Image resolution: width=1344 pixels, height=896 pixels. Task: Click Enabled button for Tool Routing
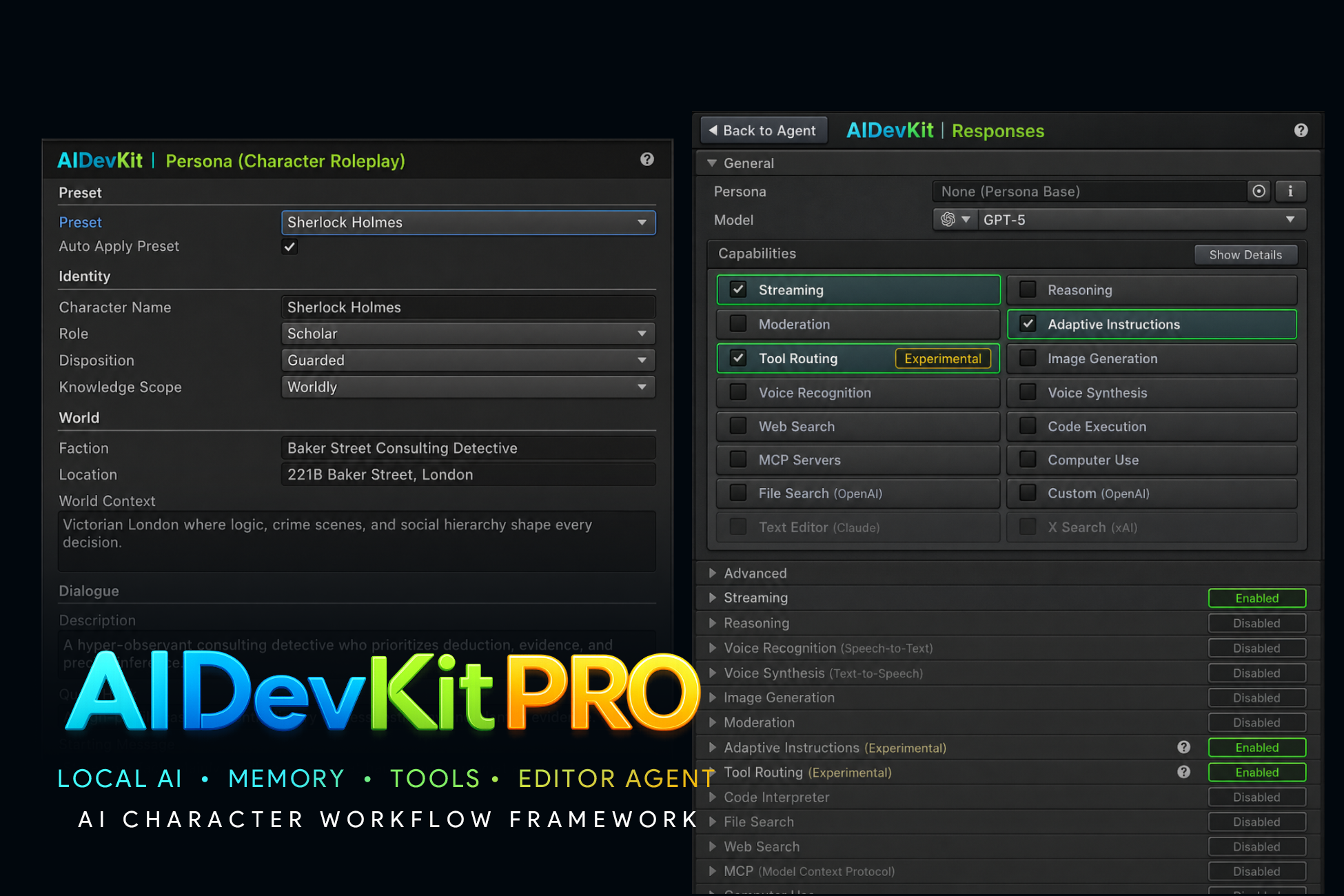click(1256, 772)
